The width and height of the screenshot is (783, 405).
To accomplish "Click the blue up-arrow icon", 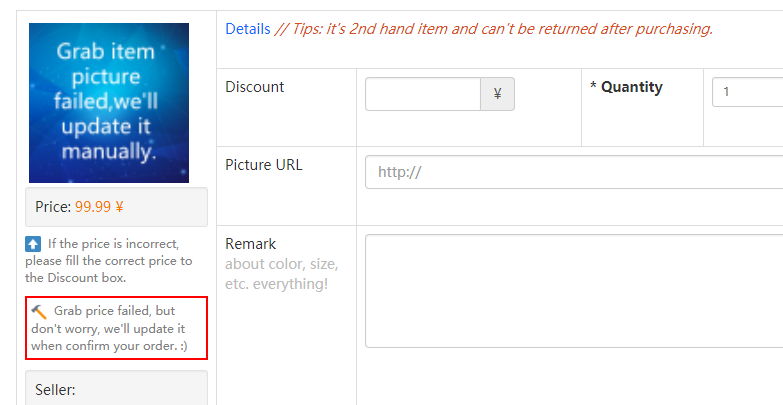I will click(x=33, y=244).
